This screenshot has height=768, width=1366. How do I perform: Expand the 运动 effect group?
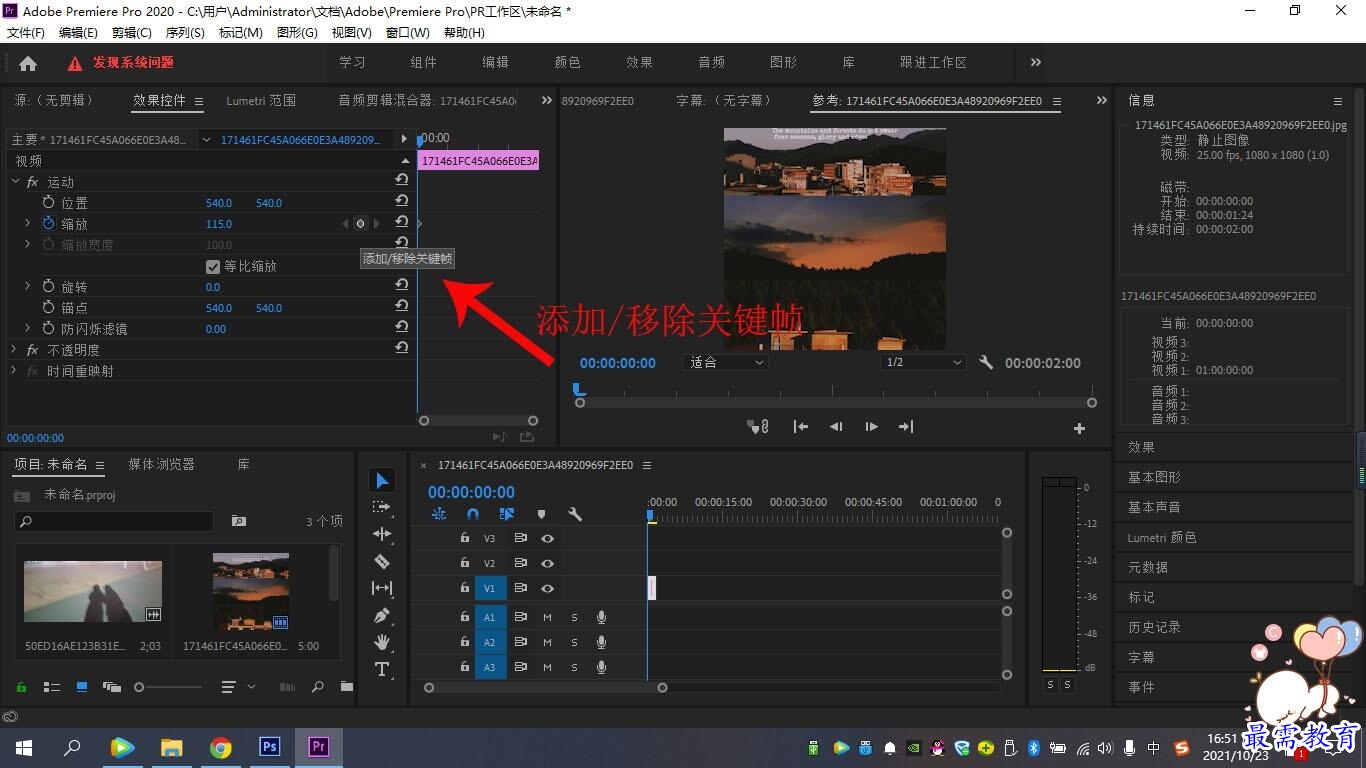click(x=16, y=181)
